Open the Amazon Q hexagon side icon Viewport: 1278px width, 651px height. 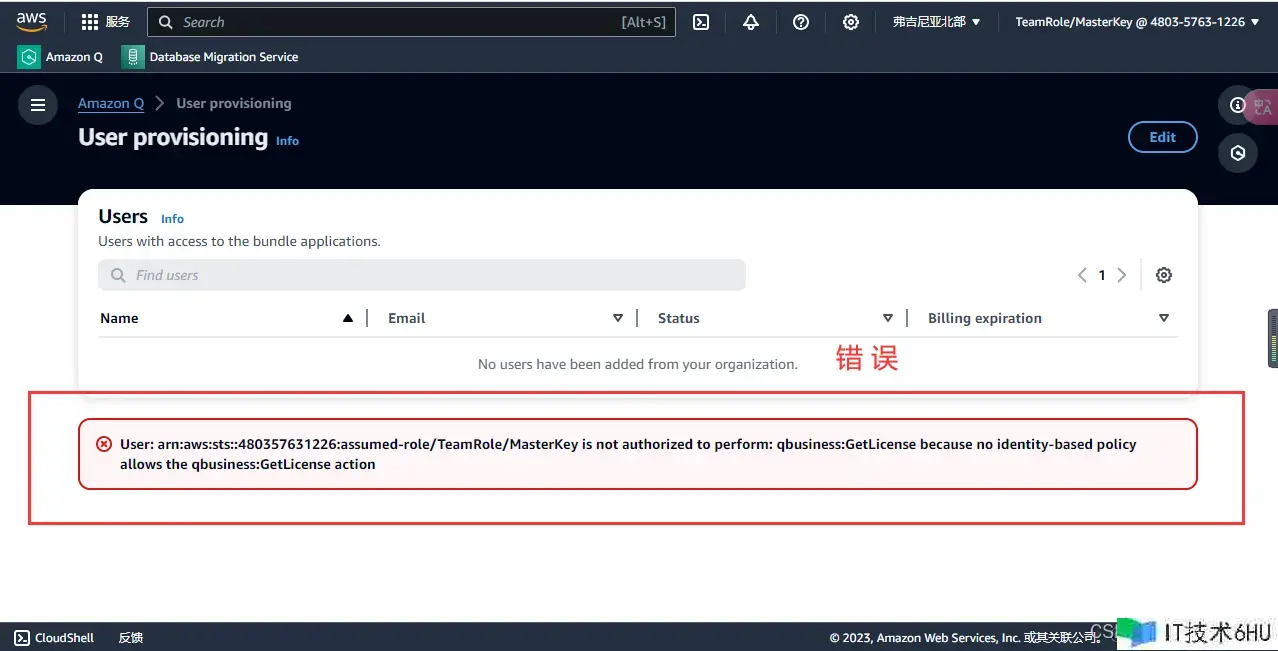pyautogui.click(x=1238, y=153)
